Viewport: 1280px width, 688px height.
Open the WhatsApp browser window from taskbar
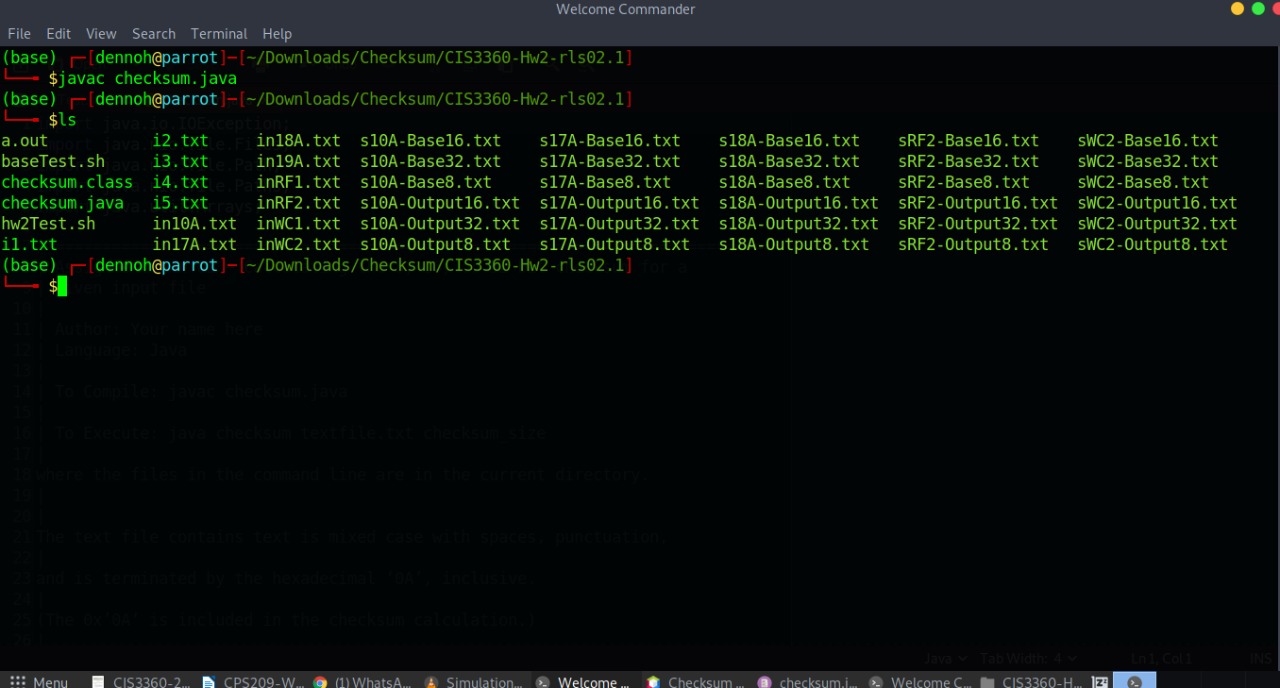[362, 682]
